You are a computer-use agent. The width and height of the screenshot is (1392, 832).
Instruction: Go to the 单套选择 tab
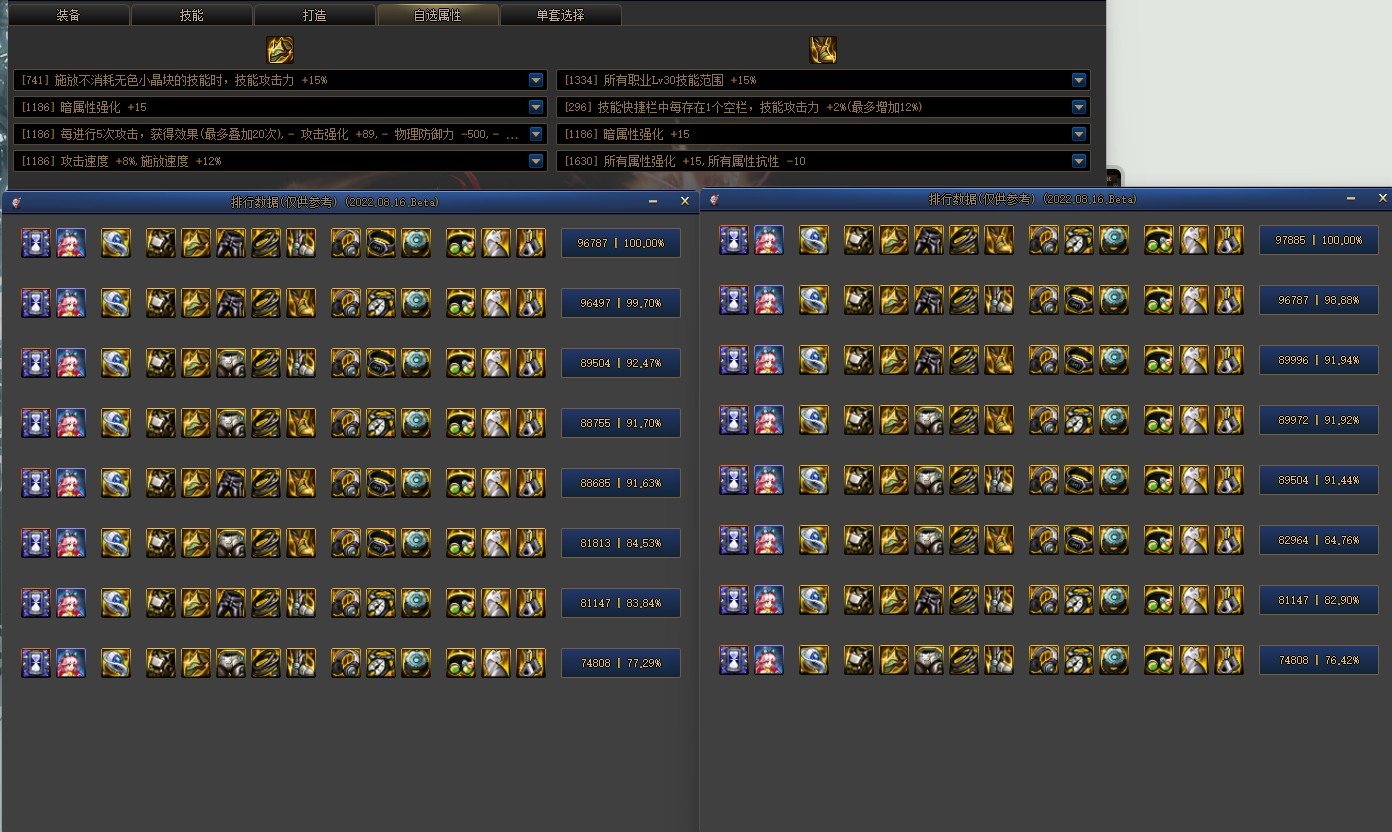[561, 15]
